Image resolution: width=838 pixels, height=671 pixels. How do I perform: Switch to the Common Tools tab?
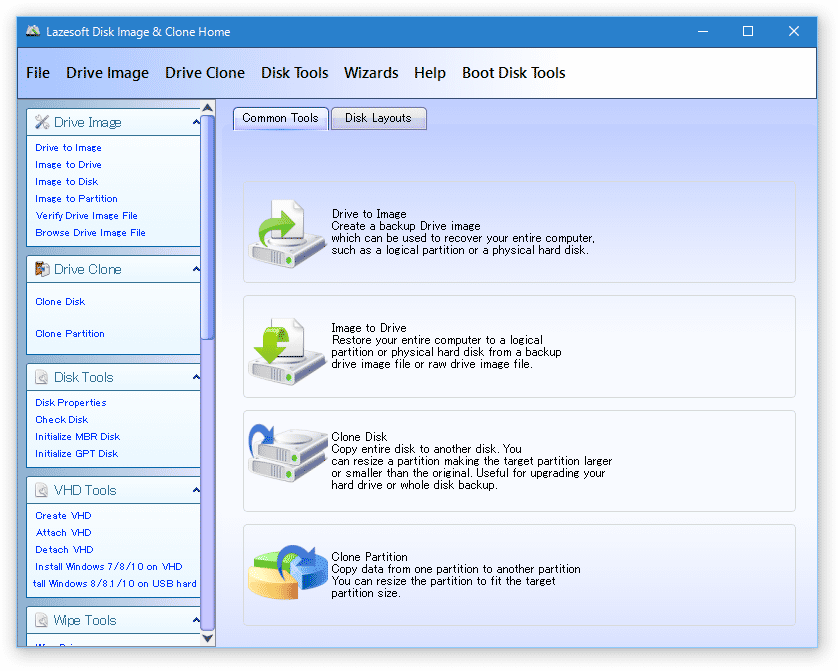pos(281,118)
